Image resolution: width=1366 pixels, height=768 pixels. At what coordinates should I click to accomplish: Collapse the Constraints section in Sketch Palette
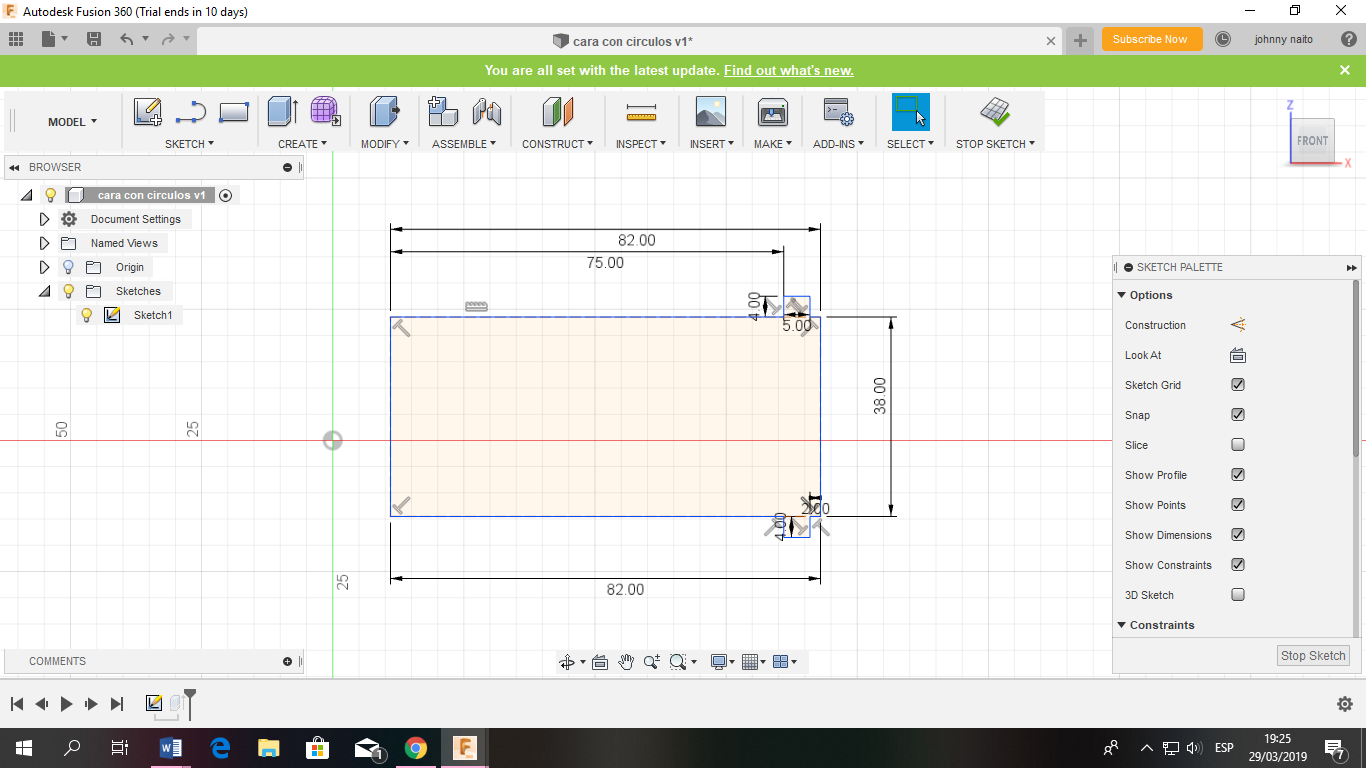coord(1122,625)
